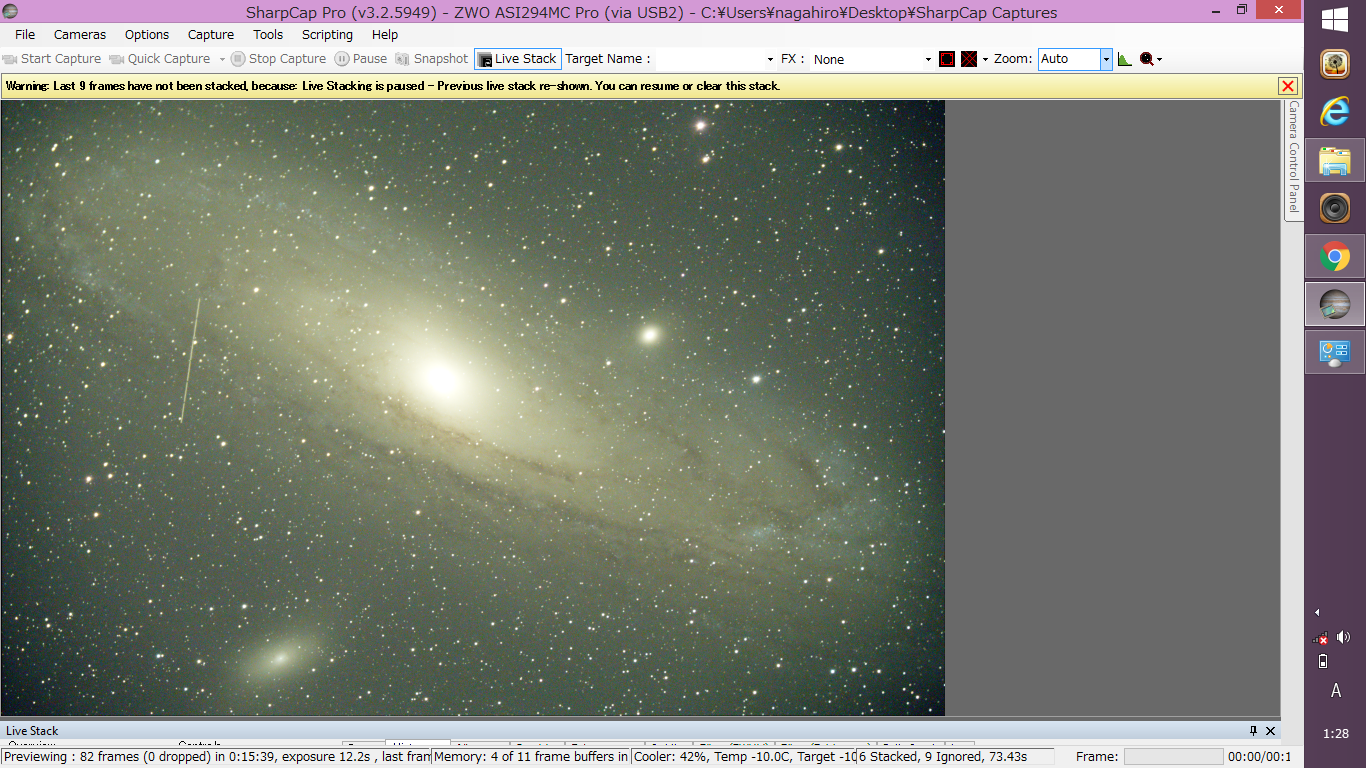This screenshot has height=768, width=1366.
Task: Click the Quick Capture toolbar button
Action: click(160, 59)
